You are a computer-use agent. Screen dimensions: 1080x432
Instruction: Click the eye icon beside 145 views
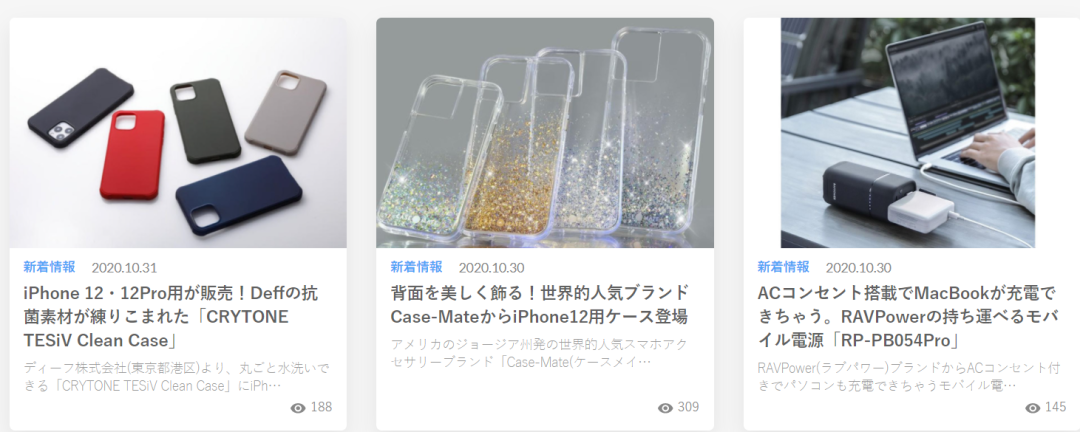coord(1032,408)
